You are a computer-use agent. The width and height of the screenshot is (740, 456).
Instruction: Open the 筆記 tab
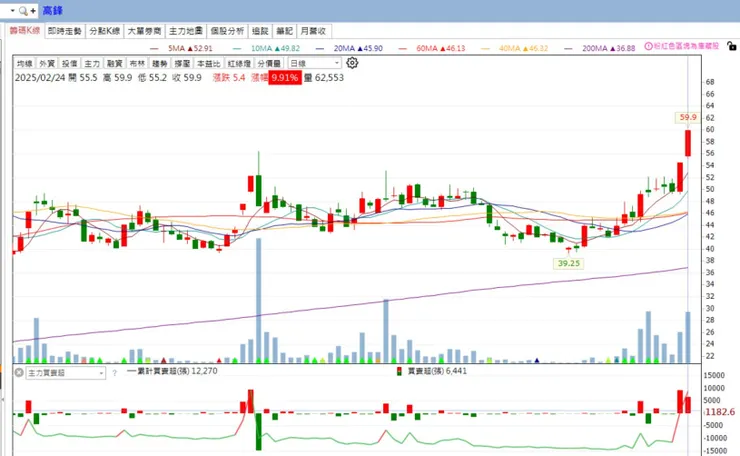click(285, 31)
